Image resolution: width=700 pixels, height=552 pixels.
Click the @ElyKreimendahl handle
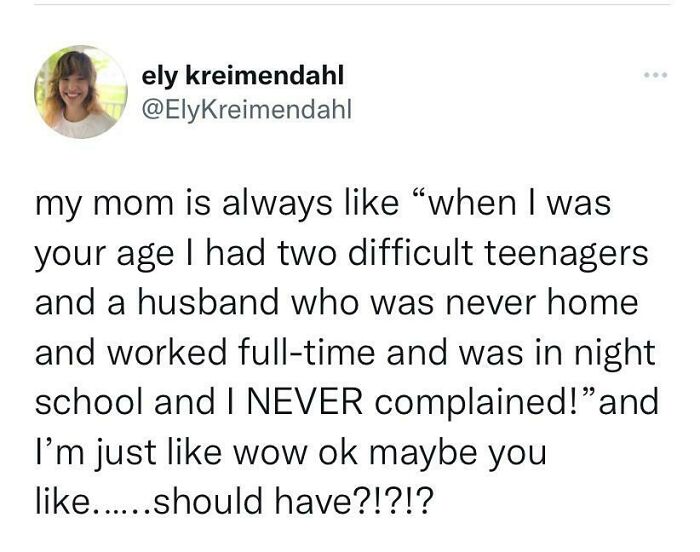[247, 108]
